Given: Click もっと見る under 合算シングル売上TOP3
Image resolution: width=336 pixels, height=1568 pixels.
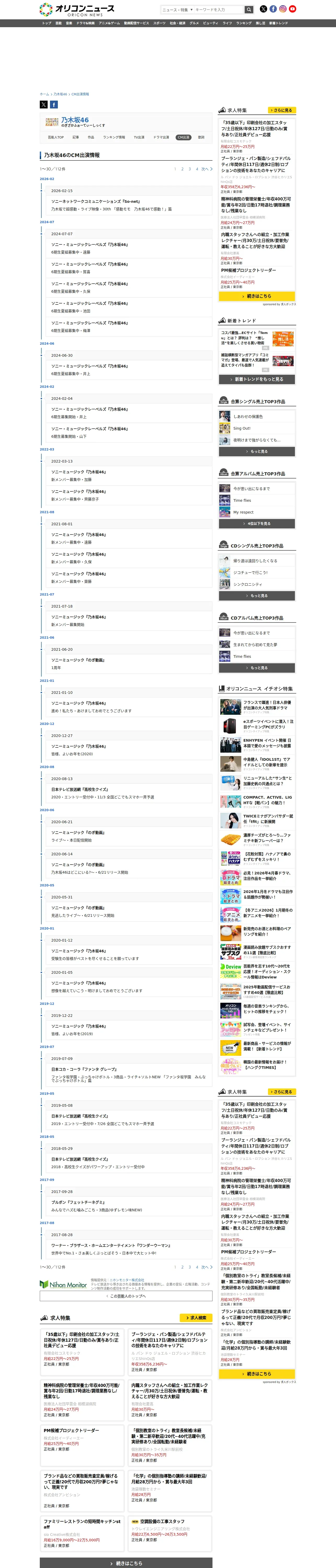Looking at the screenshot, I should [x=257, y=452].
